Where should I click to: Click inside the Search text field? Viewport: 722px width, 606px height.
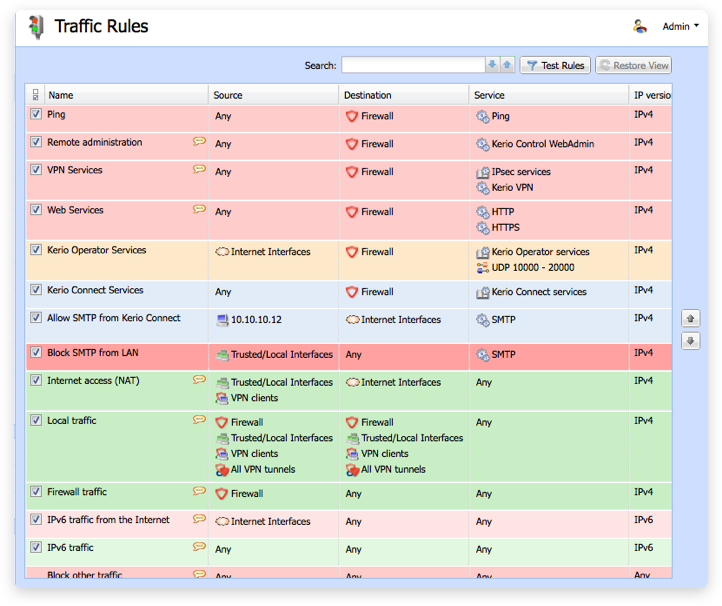tap(412, 65)
